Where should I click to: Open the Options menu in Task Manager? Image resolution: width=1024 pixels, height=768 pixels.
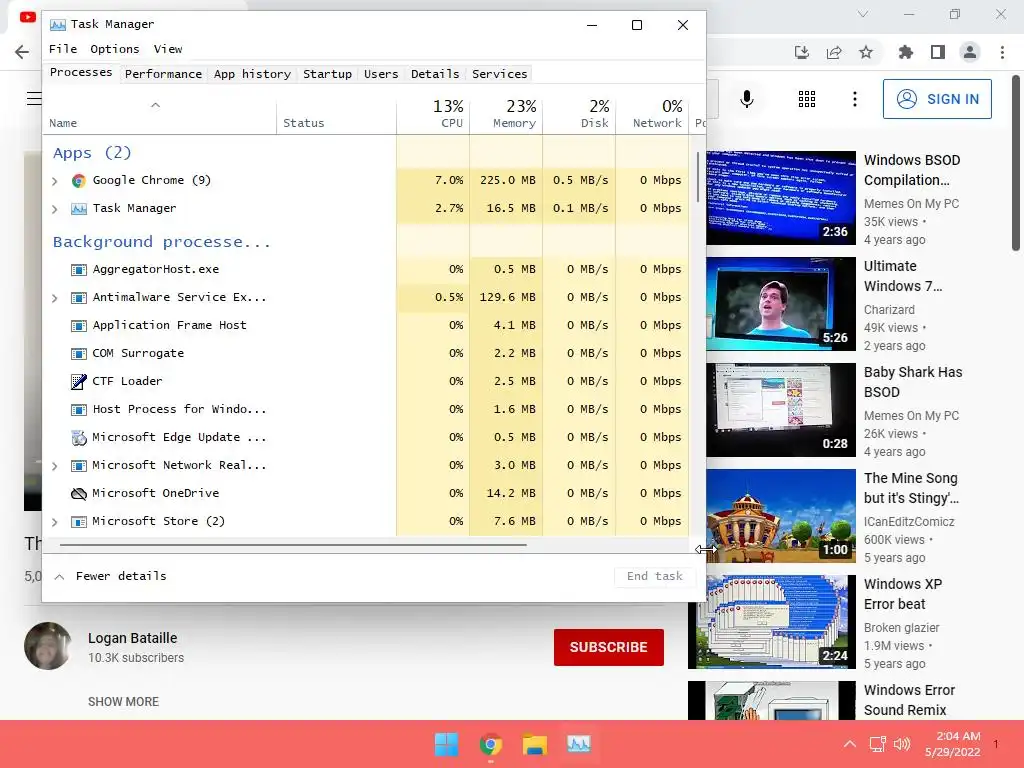click(115, 49)
